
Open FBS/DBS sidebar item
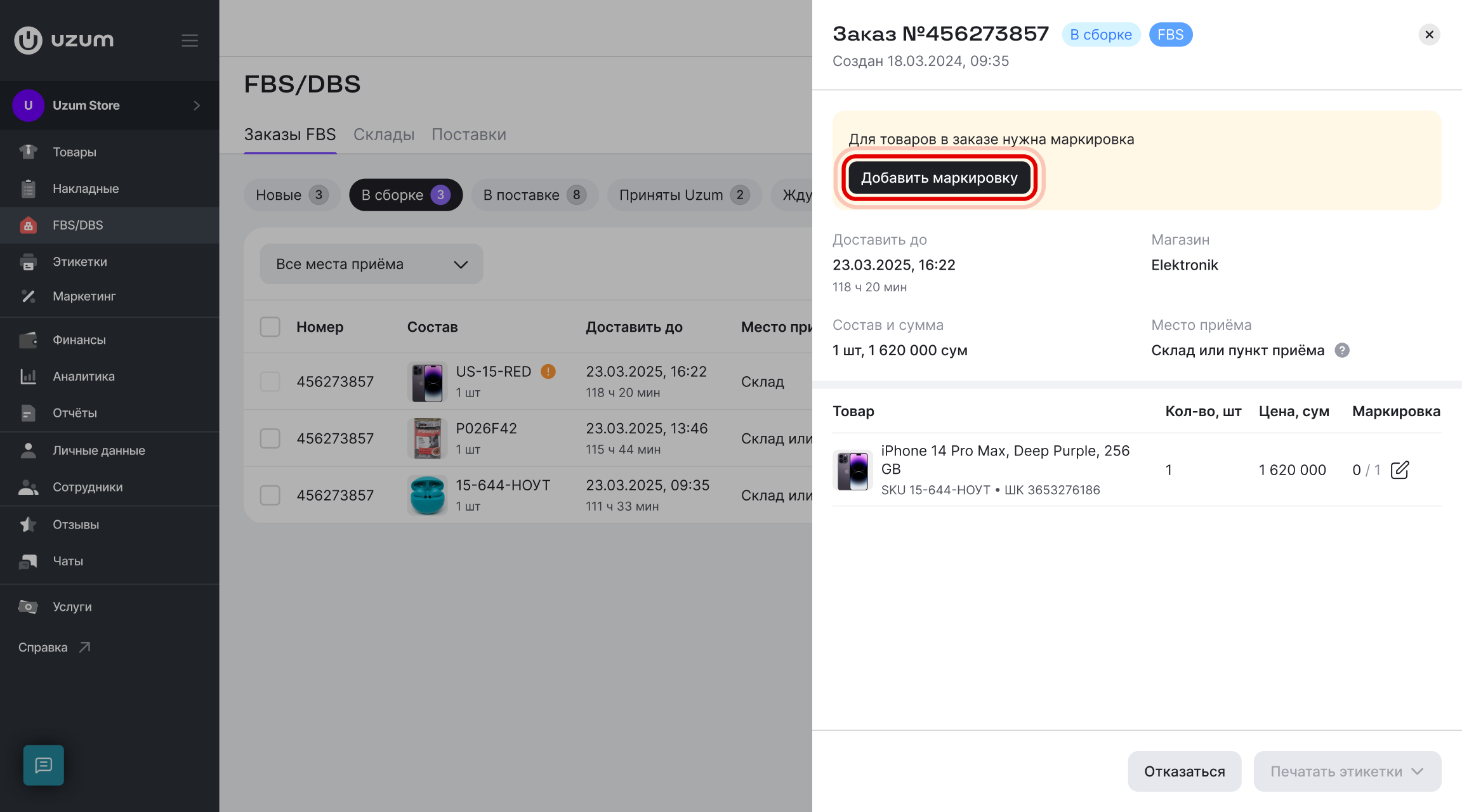click(x=109, y=225)
